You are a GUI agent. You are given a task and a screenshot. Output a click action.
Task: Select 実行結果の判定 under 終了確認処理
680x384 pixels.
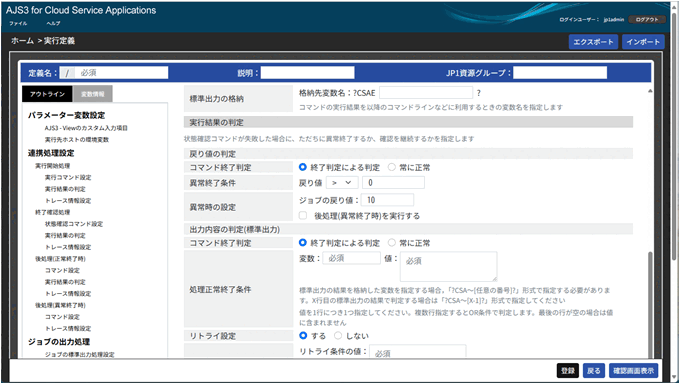pos(65,236)
